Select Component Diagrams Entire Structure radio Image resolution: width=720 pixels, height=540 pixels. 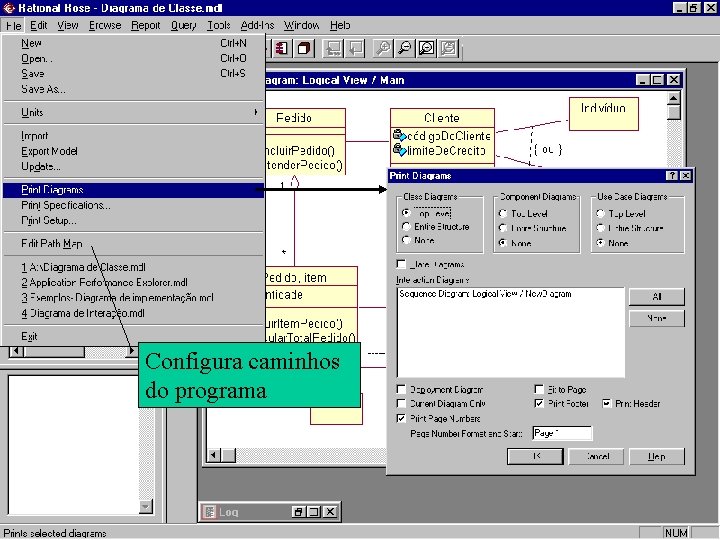pyautogui.click(x=503, y=228)
